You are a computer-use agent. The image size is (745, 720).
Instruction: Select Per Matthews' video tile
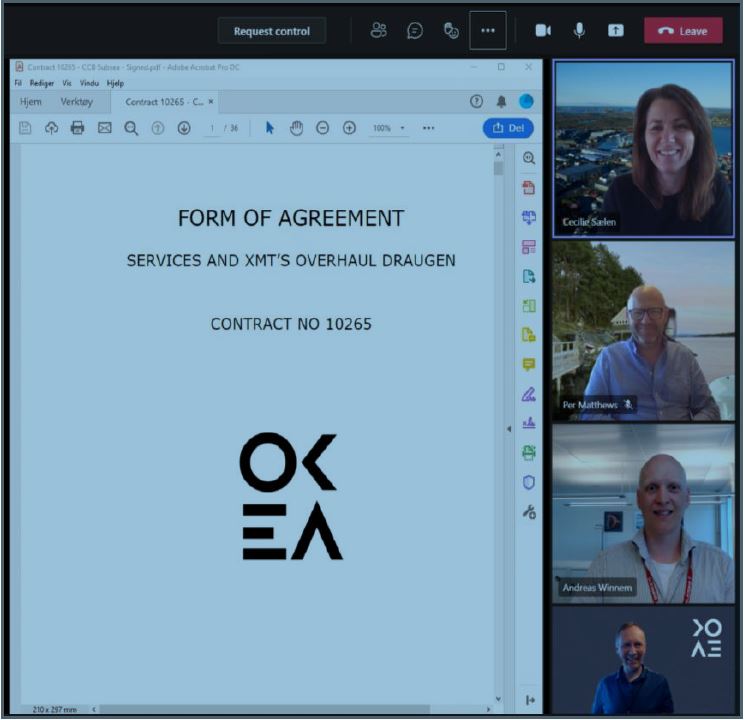[x=643, y=331]
